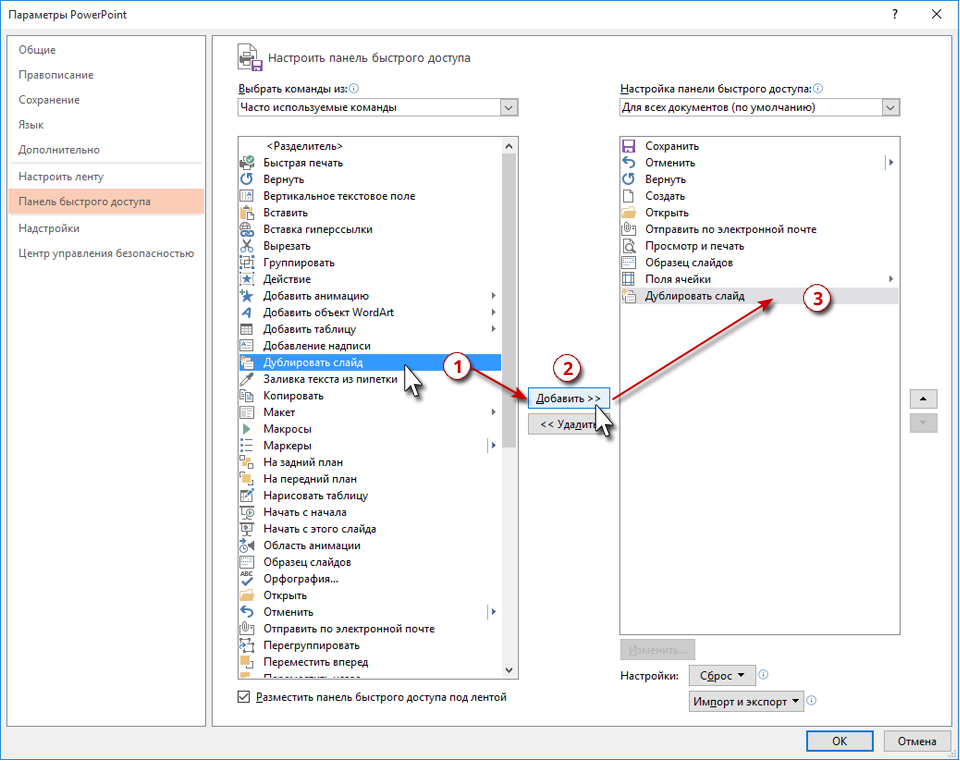Click the Add WordArt letter icon

pyautogui.click(x=247, y=312)
